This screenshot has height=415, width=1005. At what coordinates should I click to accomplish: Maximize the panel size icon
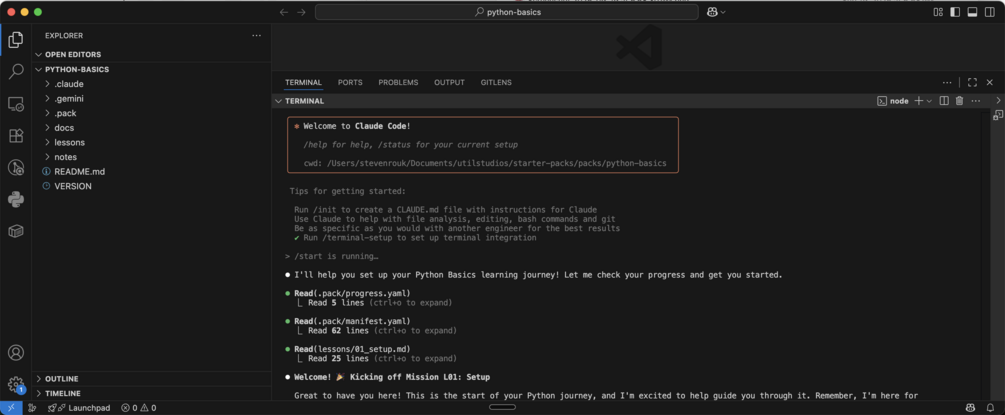tap(972, 83)
